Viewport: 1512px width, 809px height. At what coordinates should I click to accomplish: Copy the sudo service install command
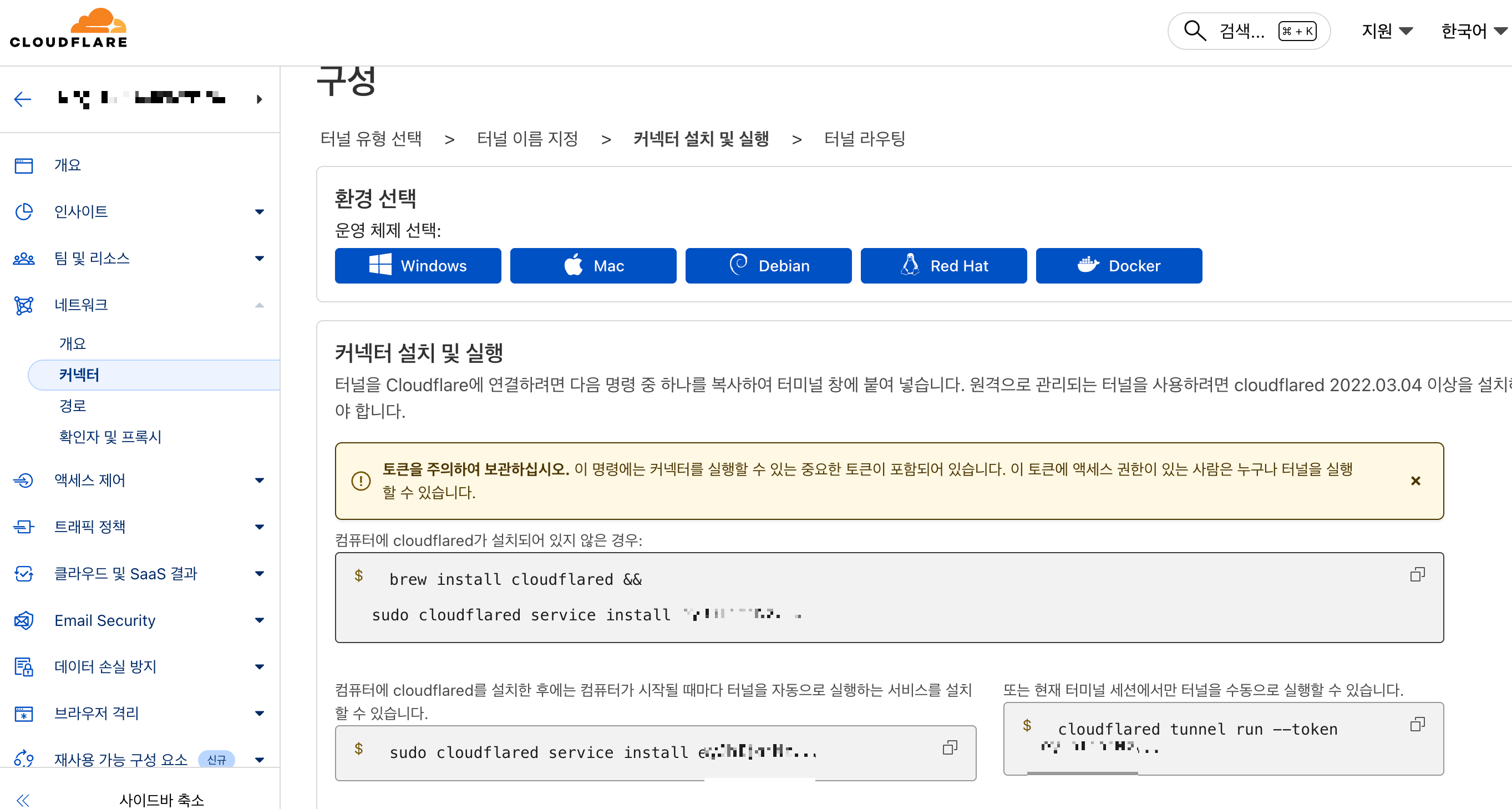coord(949,747)
